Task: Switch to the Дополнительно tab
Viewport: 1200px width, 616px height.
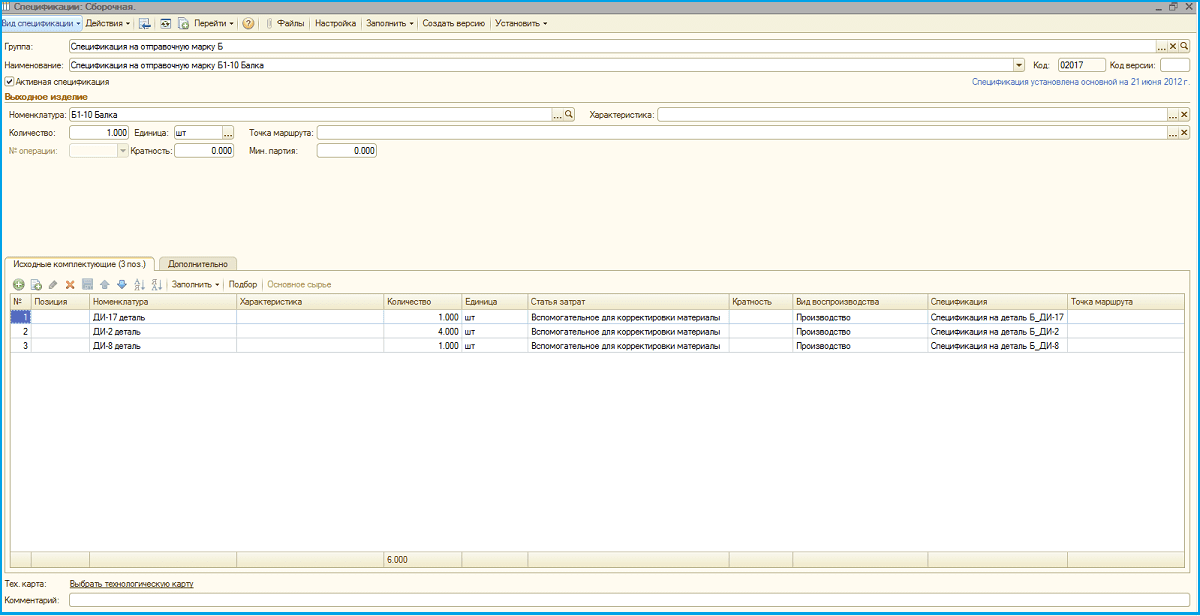Action: [x=198, y=264]
